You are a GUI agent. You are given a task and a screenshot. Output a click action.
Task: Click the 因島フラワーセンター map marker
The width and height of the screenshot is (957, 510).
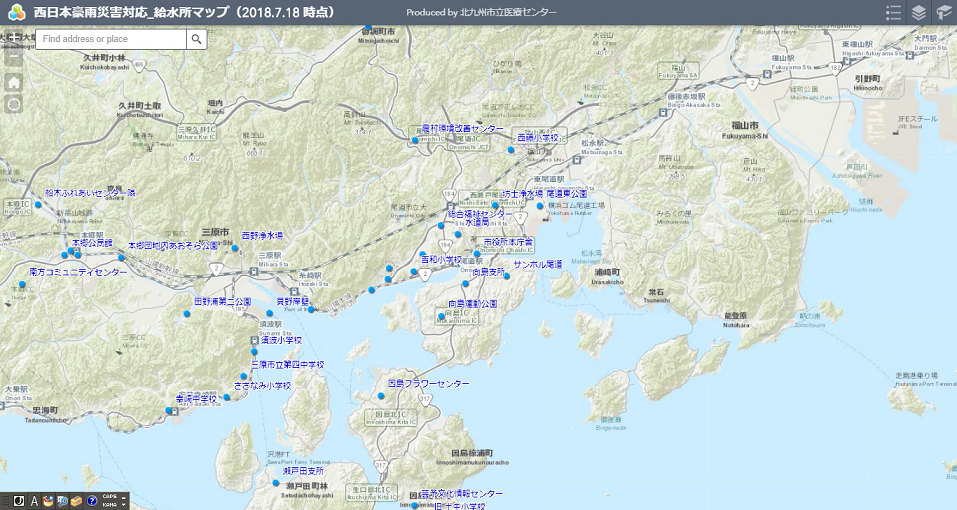point(381,397)
